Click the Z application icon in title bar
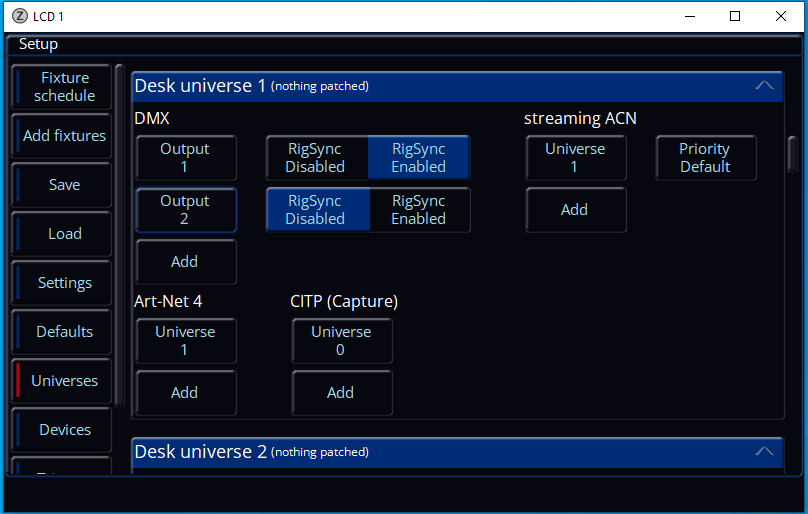 19,17
